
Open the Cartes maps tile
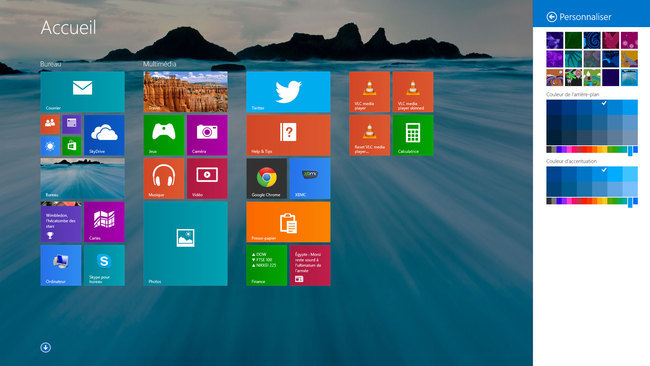(104, 222)
